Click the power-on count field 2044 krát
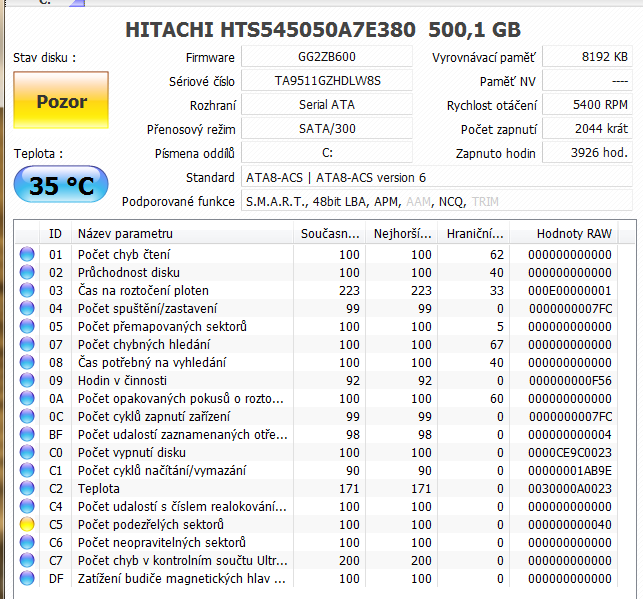The height and width of the screenshot is (599, 643). click(x=587, y=129)
